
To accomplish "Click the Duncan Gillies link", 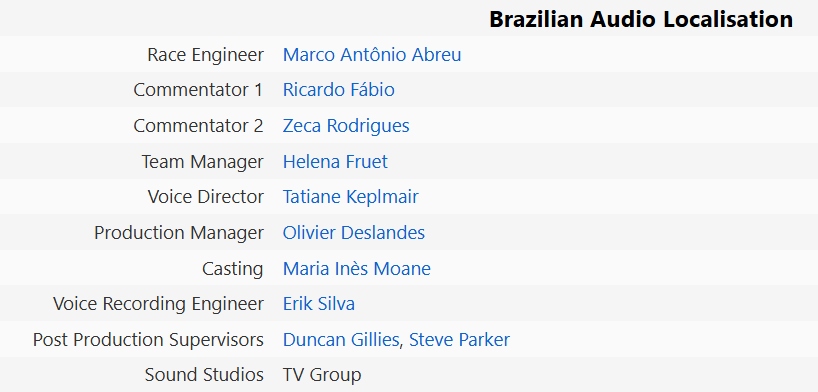I will point(341,340).
